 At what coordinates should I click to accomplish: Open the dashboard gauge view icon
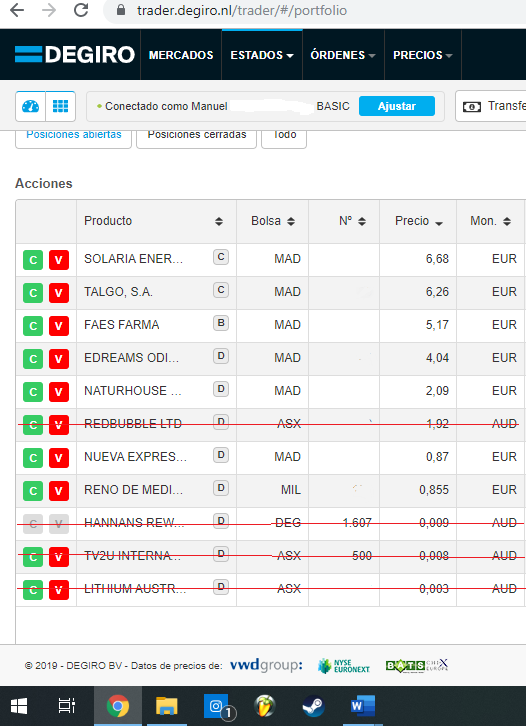[31, 106]
